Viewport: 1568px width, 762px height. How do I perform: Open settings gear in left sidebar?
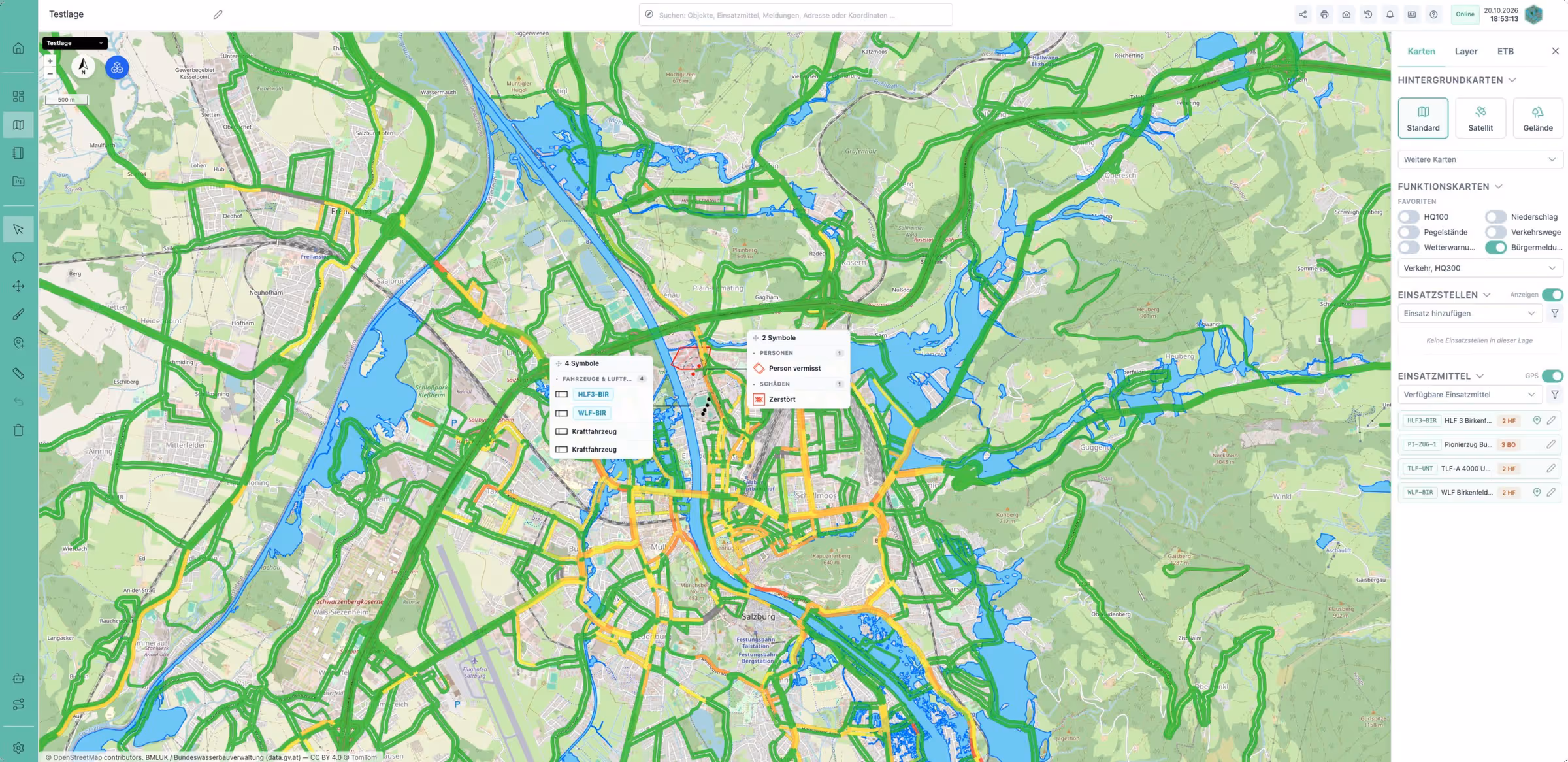point(18,748)
